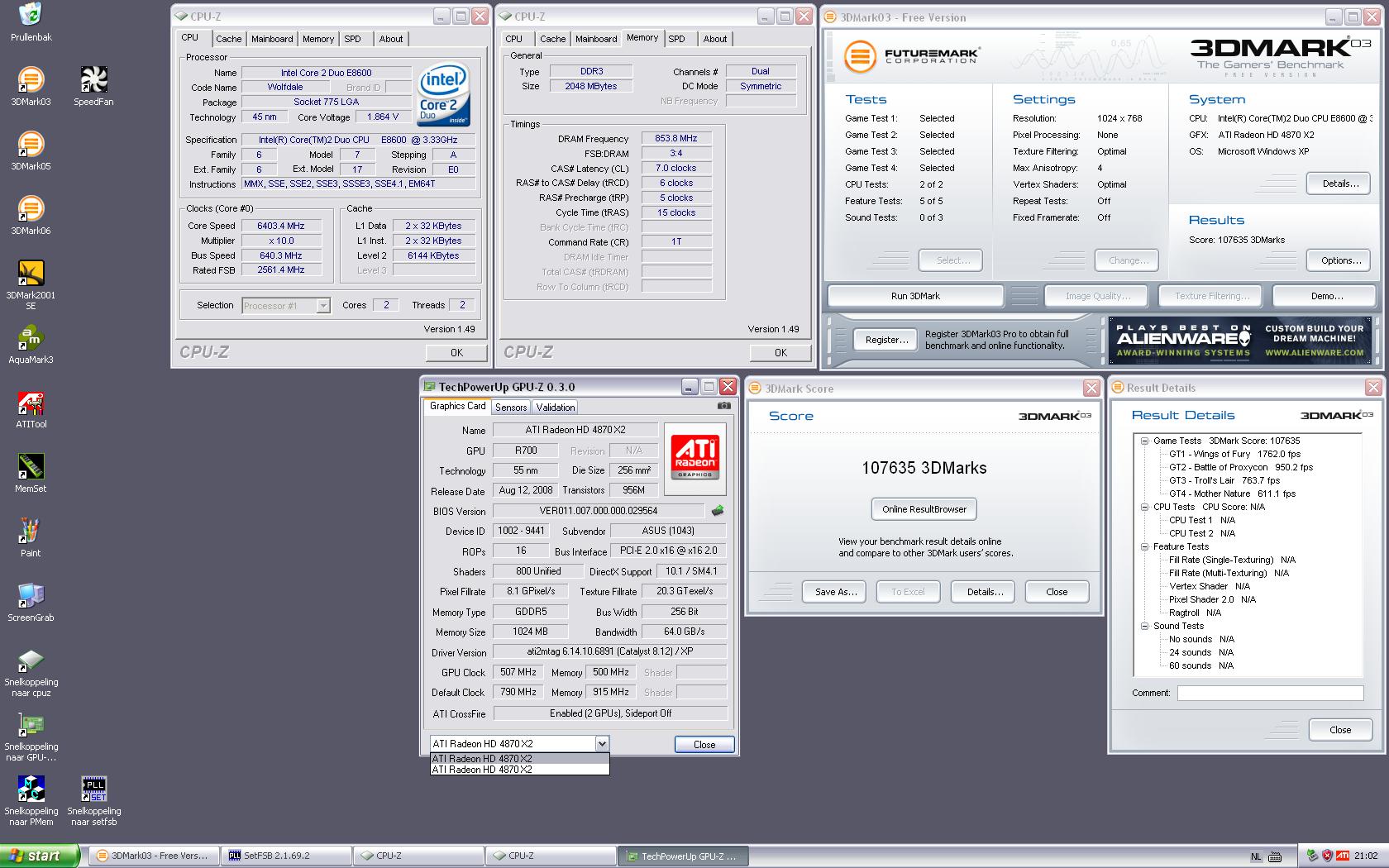
Task: Switch to 3DMark03 taskbar item
Action: pyautogui.click(x=154, y=856)
